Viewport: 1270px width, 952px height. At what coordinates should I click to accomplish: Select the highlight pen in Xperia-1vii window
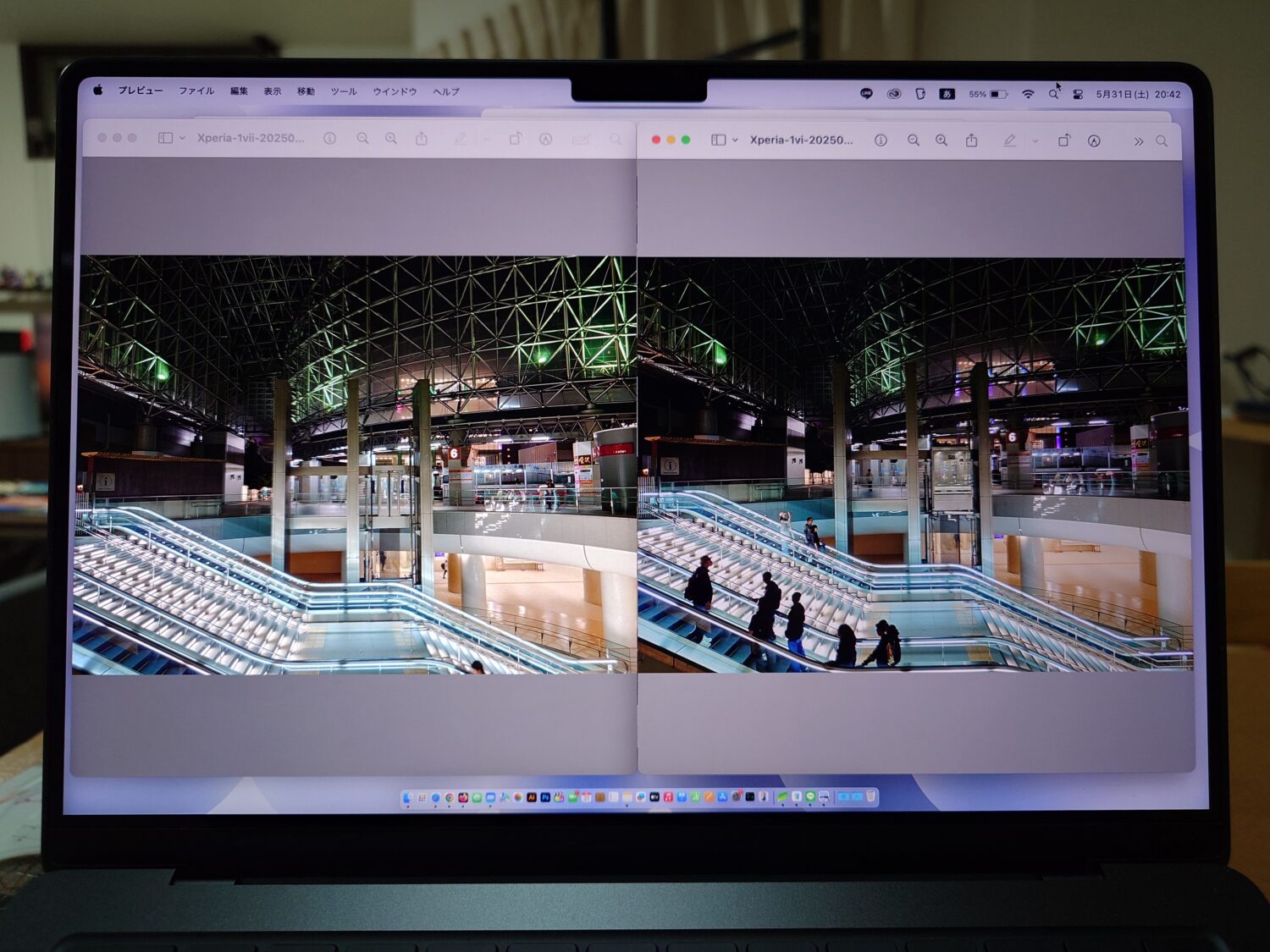click(460, 138)
